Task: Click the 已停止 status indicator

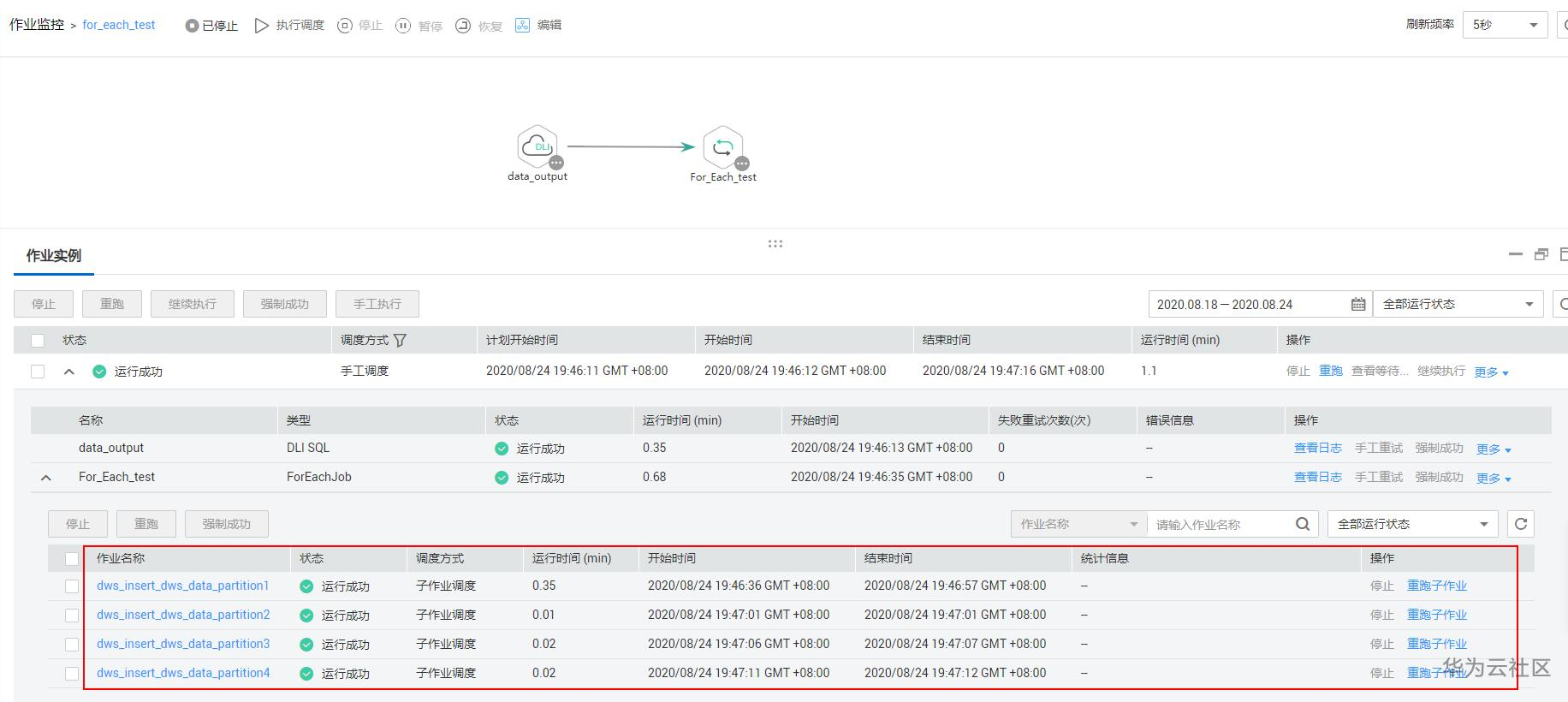Action: point(211,26)
